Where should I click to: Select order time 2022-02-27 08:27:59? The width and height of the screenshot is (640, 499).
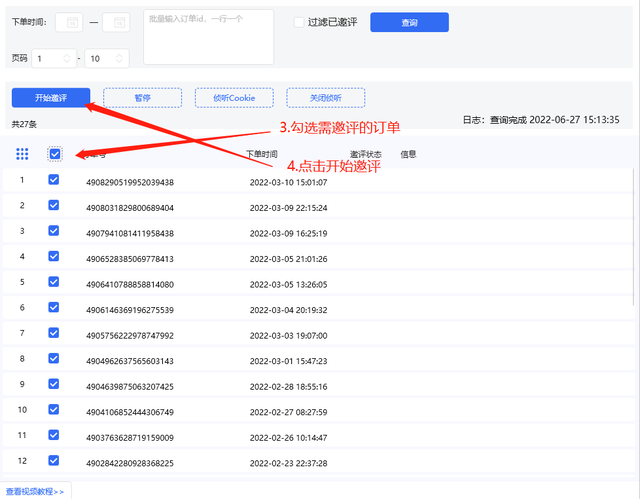coord(289,412)
